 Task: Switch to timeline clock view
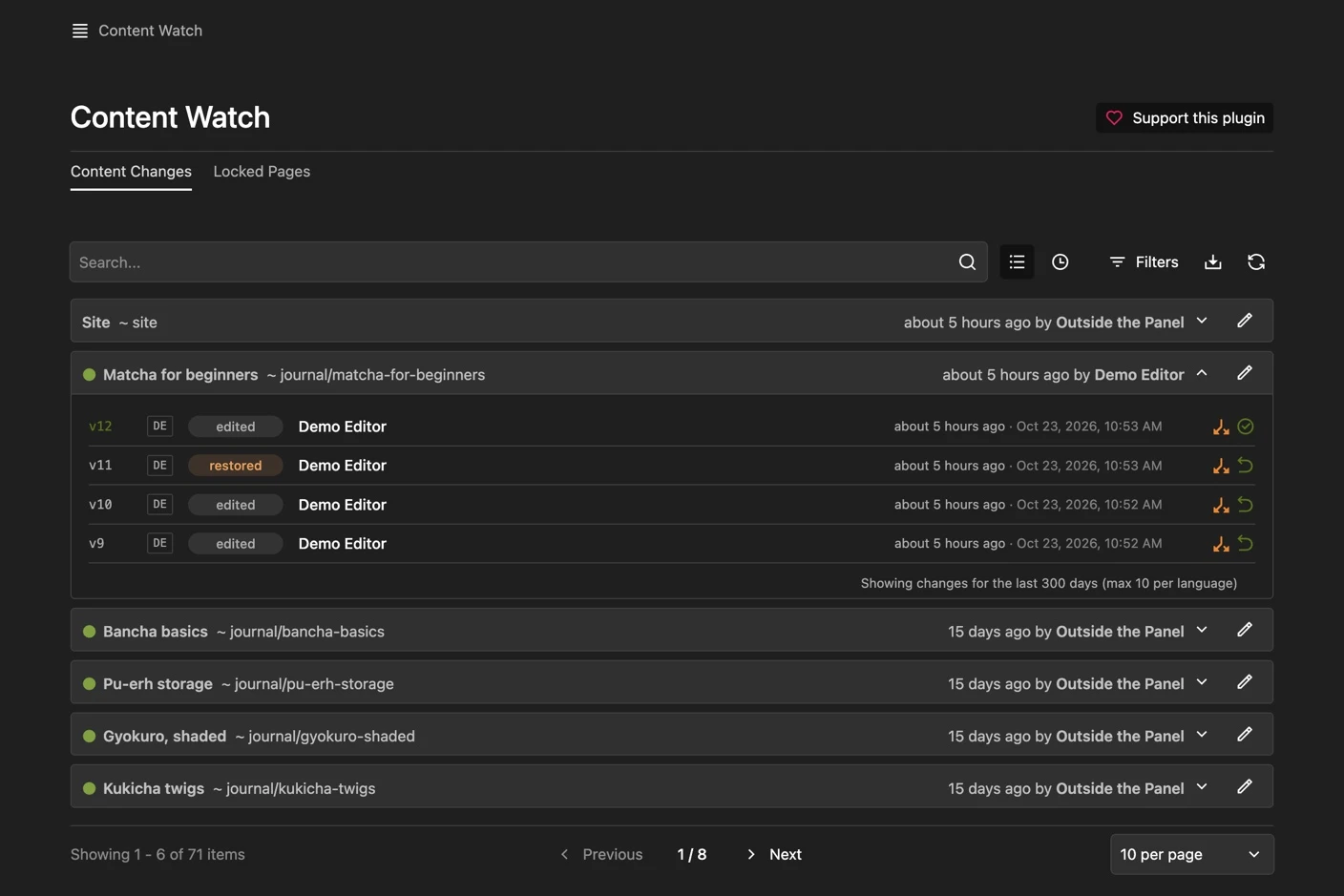pos(1060,262)
